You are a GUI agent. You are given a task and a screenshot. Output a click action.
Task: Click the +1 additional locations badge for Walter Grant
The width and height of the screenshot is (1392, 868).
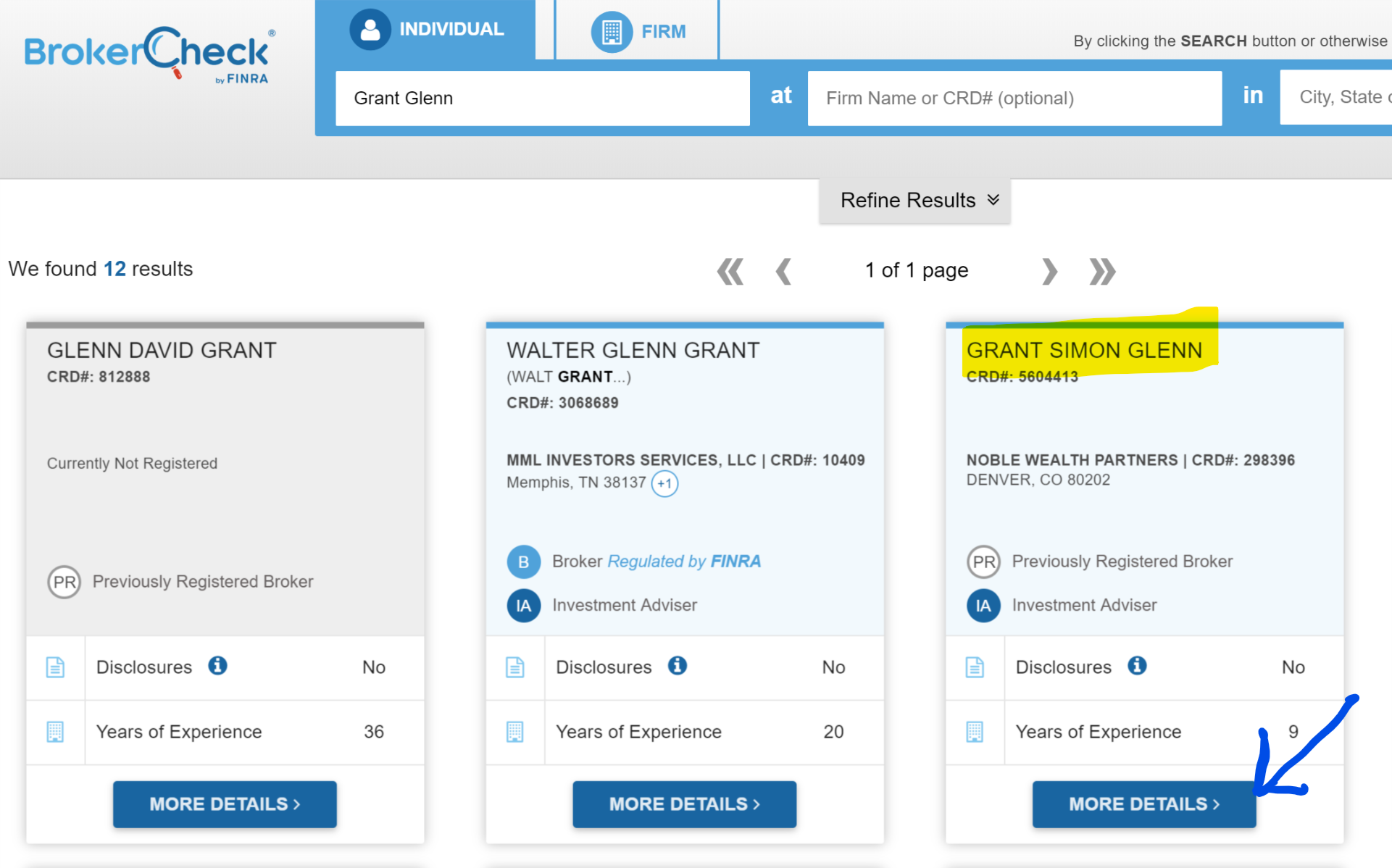[x=664, y=483]
